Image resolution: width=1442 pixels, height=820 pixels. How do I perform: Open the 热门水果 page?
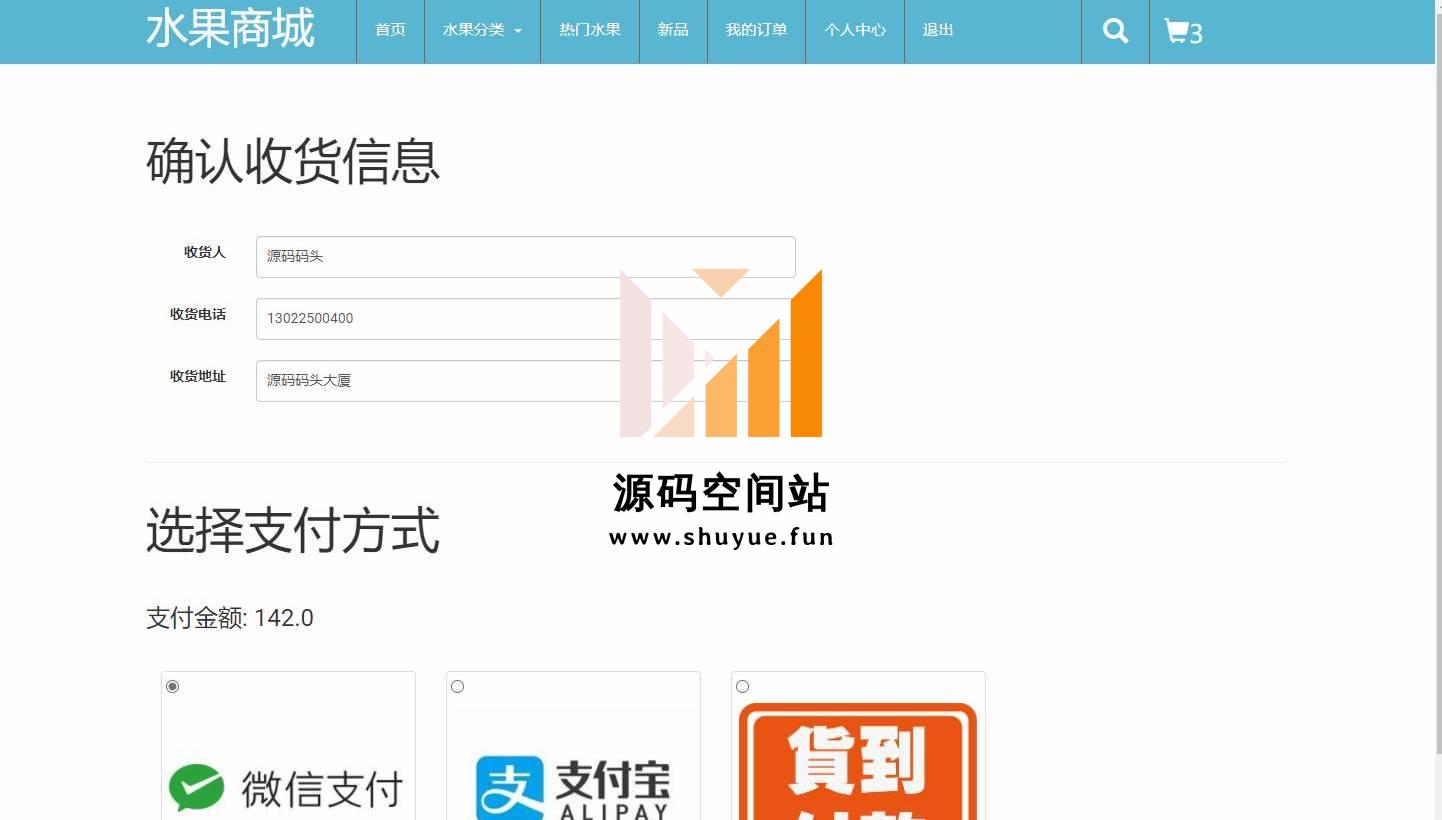tap(590, 31)
